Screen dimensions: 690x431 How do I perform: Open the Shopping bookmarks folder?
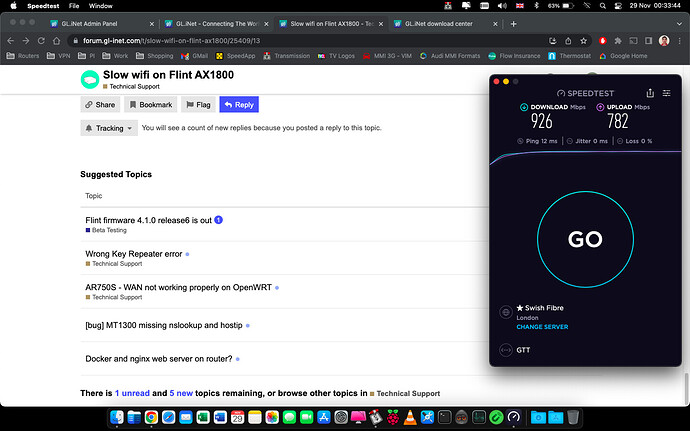[154, 56]
